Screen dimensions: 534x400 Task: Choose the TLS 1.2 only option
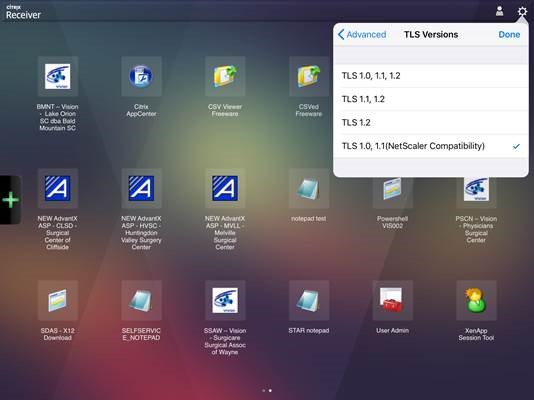431,123
